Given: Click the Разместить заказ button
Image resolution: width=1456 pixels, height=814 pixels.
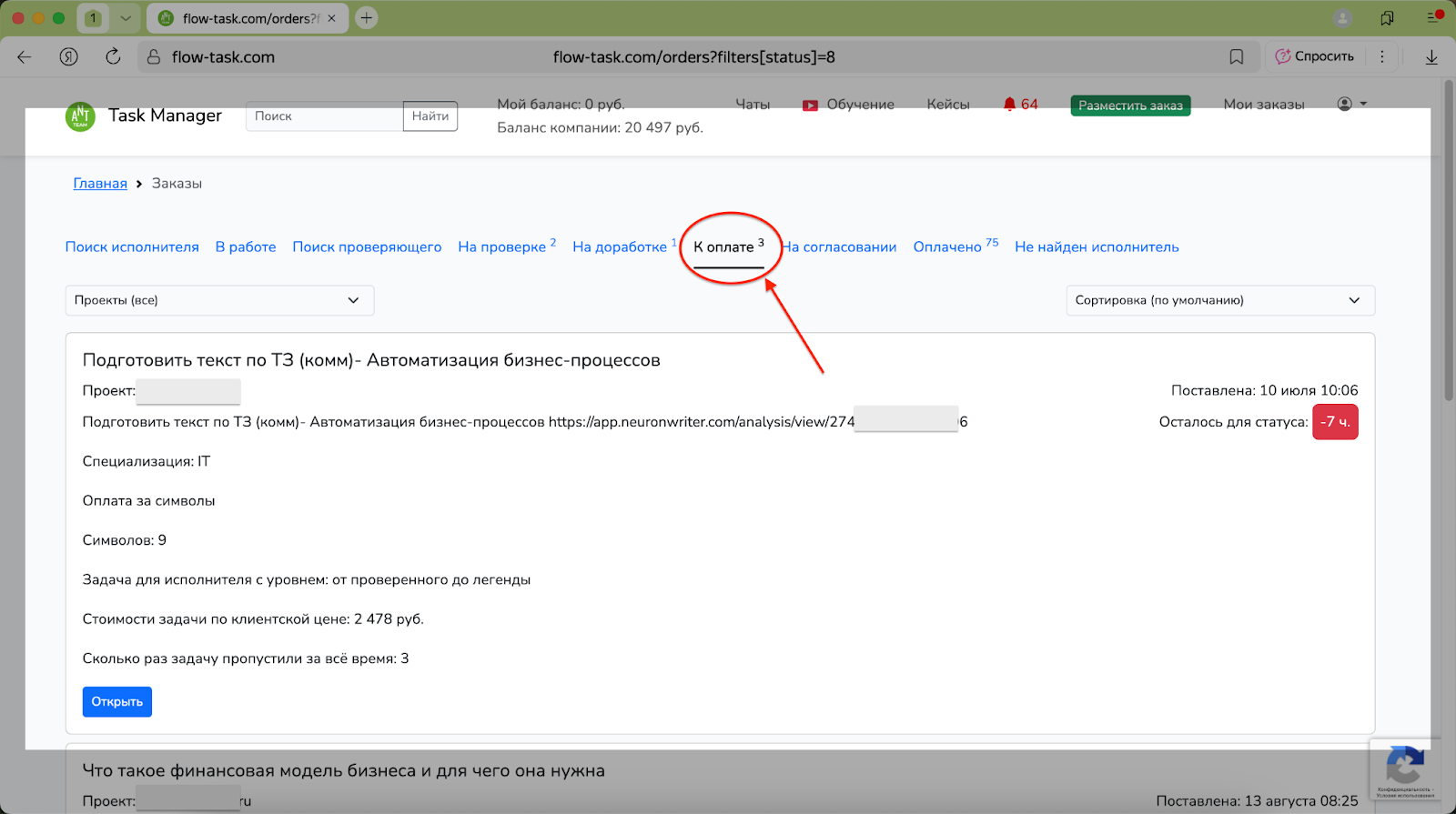Looking at the screenshot, I should click(x=1130, y=106).
